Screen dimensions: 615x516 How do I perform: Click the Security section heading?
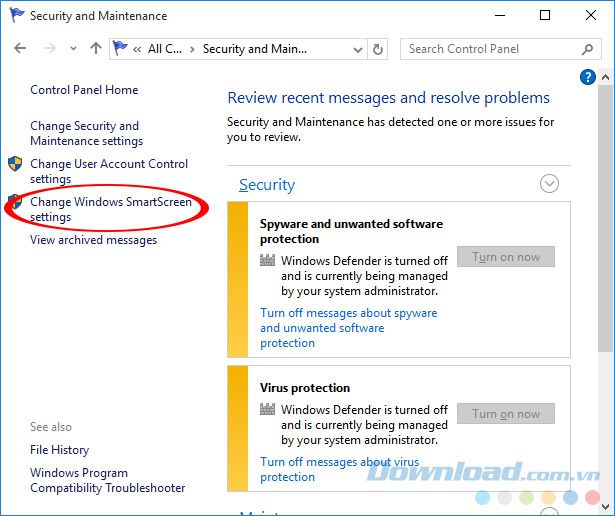[267, 185]
